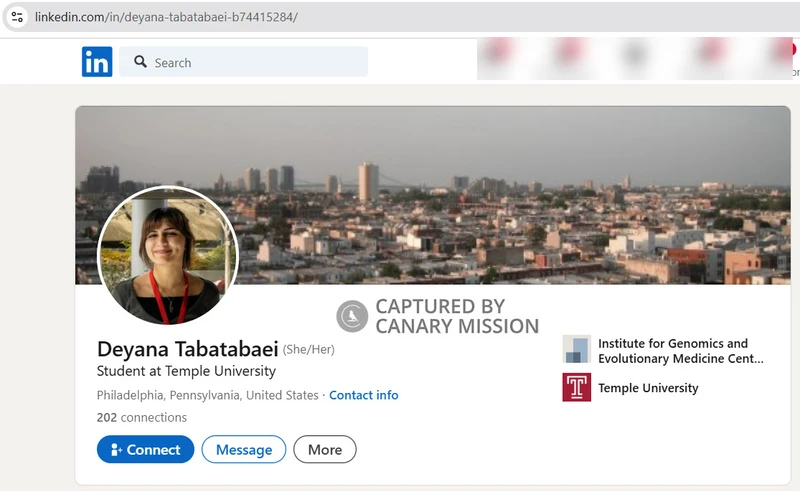This screenshot has width=800, height=491.
Task: Open the city skyline banner image
Action: pos(433,195)
